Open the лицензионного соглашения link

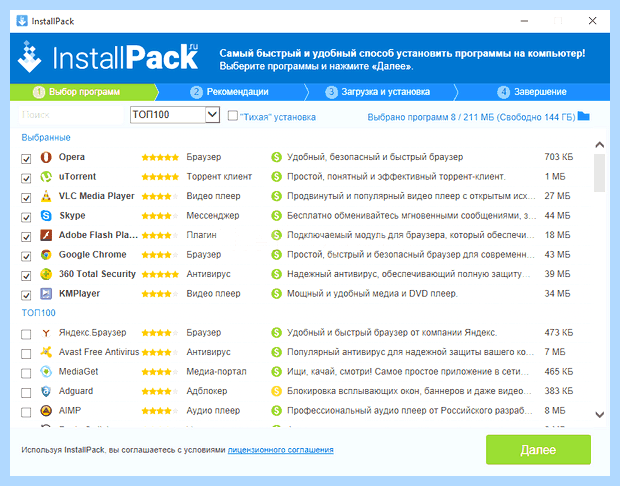[280, 450]
